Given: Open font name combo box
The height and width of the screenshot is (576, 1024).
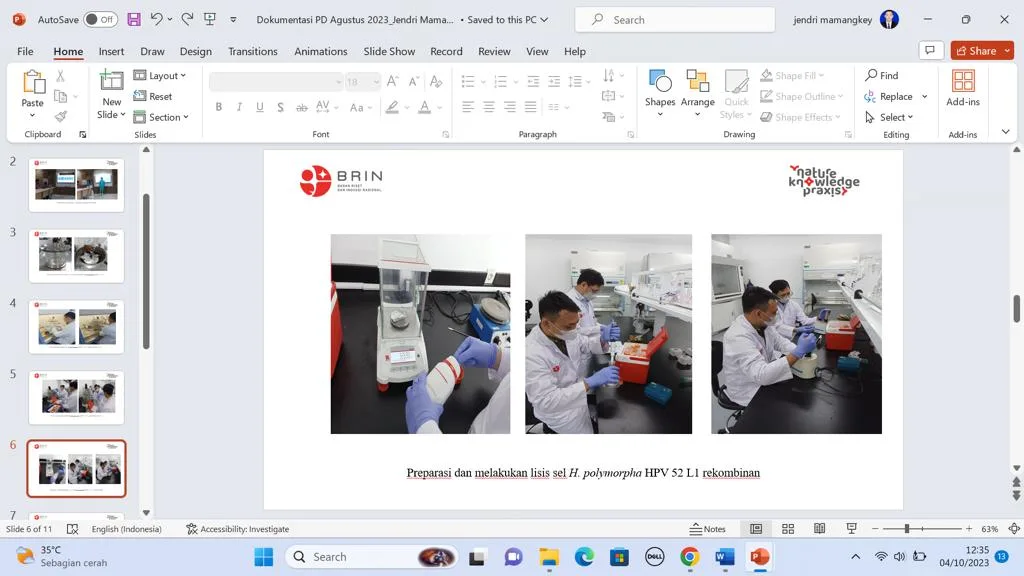Looking at the screenshot, I should point(276,82).
